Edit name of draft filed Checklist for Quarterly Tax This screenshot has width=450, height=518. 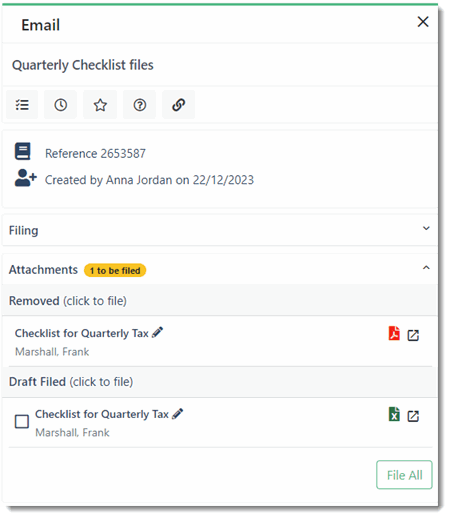(177, 414)
